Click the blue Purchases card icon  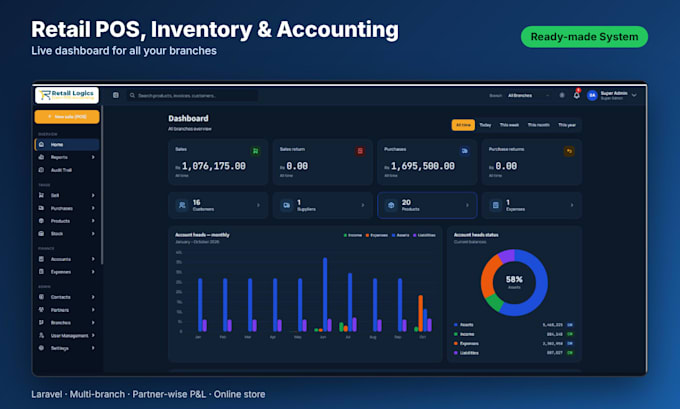464,151
